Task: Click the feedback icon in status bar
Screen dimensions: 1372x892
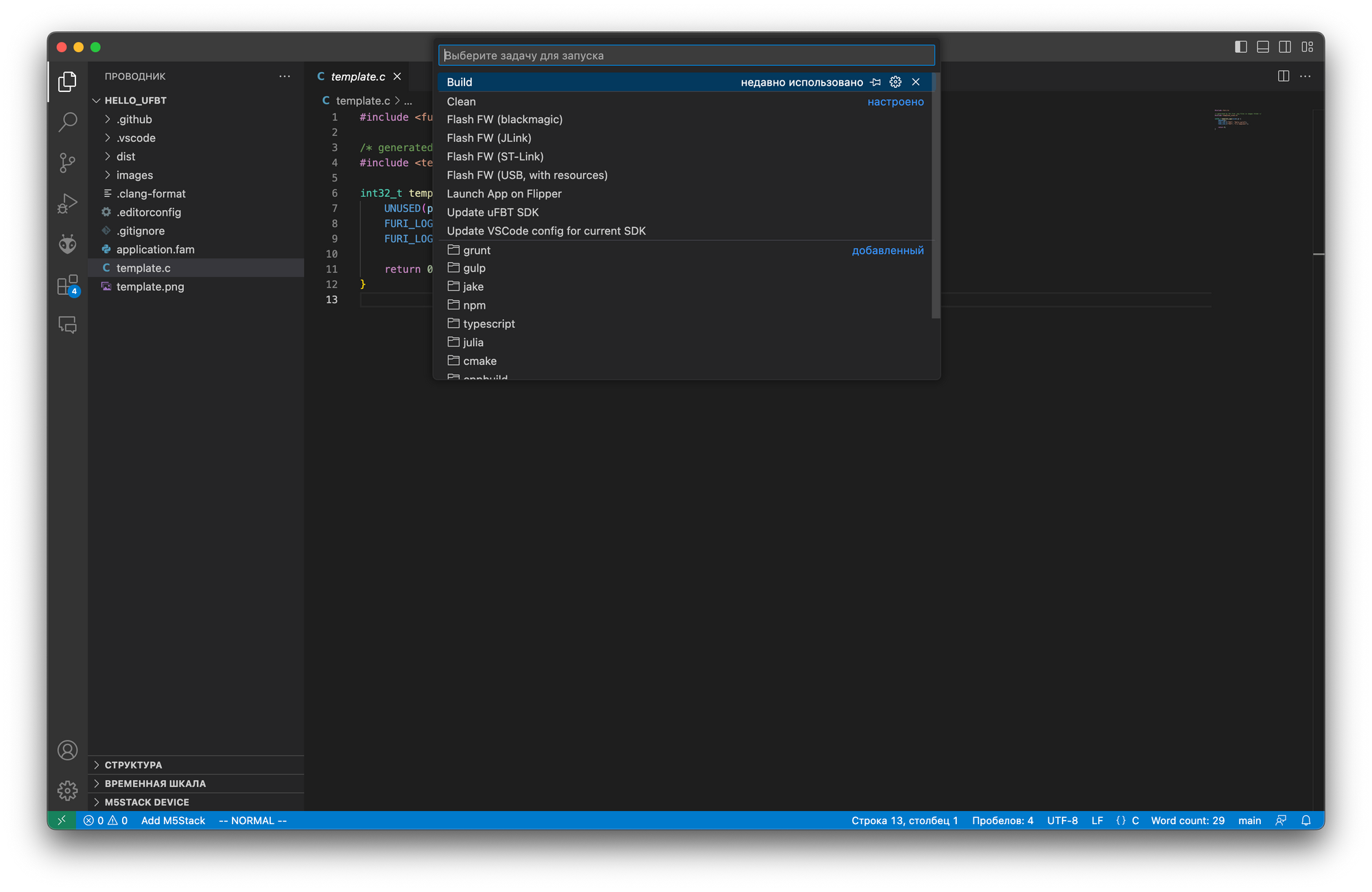Action: coord(1281,820)
